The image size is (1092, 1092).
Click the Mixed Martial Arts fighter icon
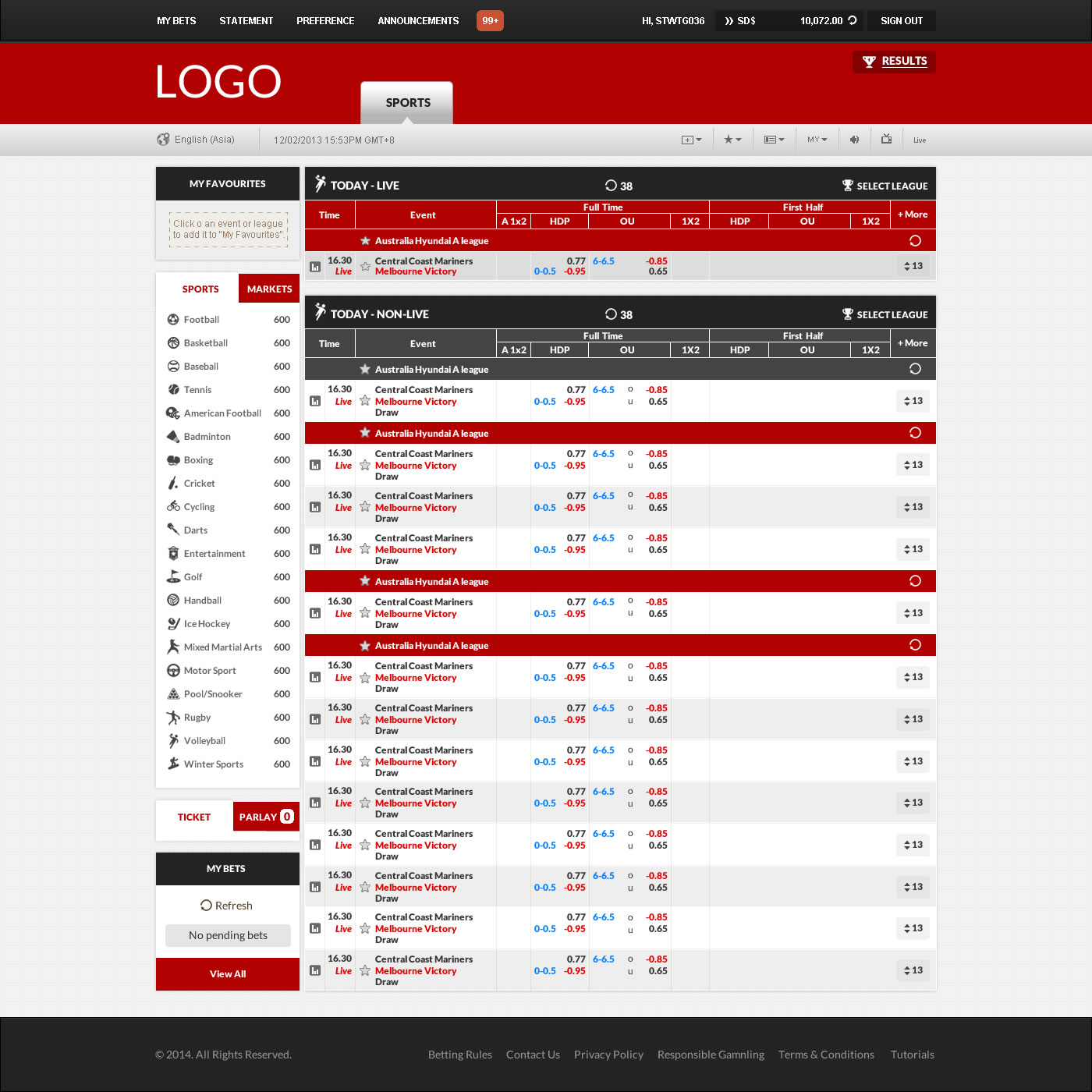coord(173,647)
